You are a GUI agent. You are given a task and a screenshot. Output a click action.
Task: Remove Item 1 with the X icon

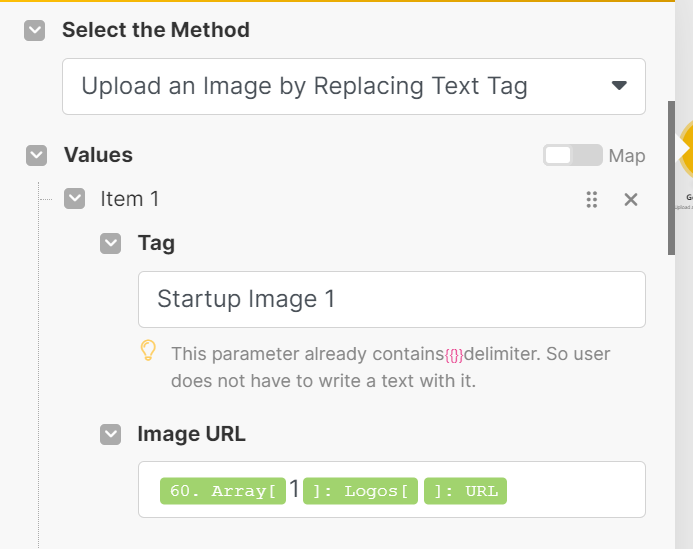(631, 199)
